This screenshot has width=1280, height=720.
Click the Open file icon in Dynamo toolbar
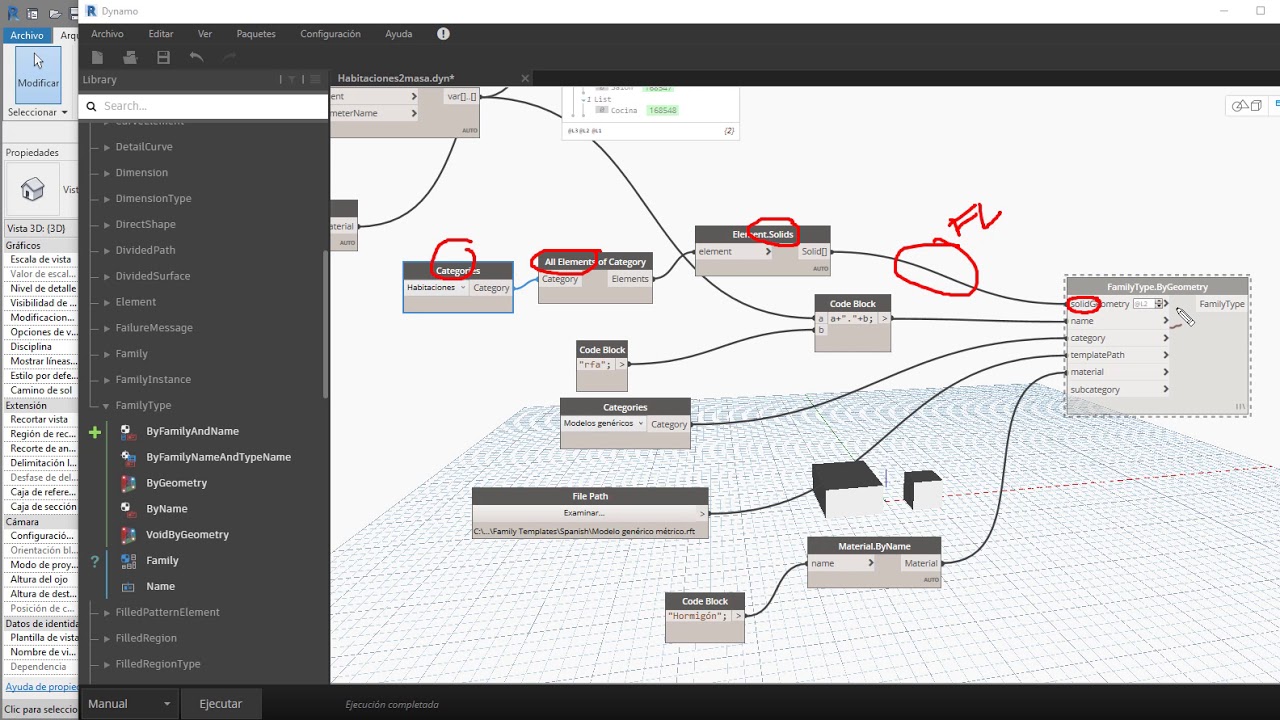(130, 58)
